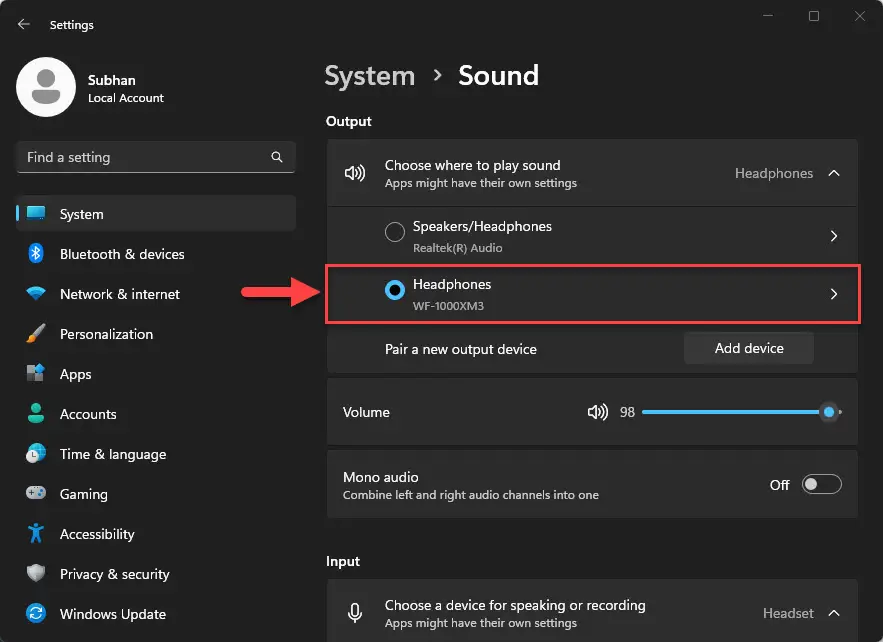883x642 pixels.
Task: Click 'Combine left and right audio channels' text
Action: (471, 495)
